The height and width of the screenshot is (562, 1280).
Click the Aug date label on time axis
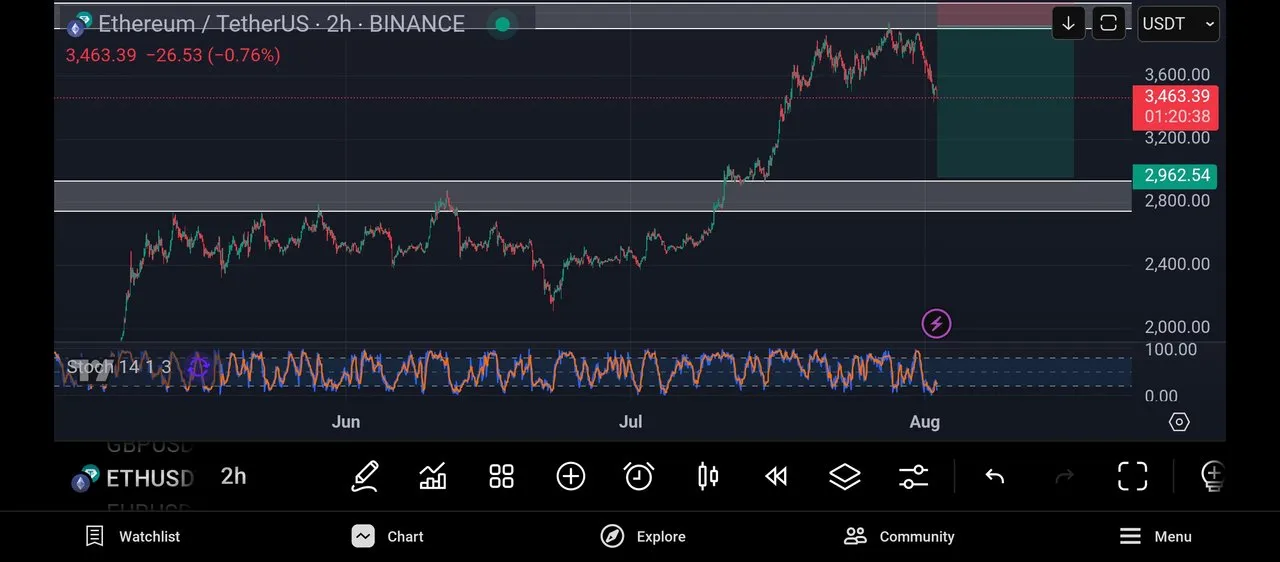(x=925, y=422)
